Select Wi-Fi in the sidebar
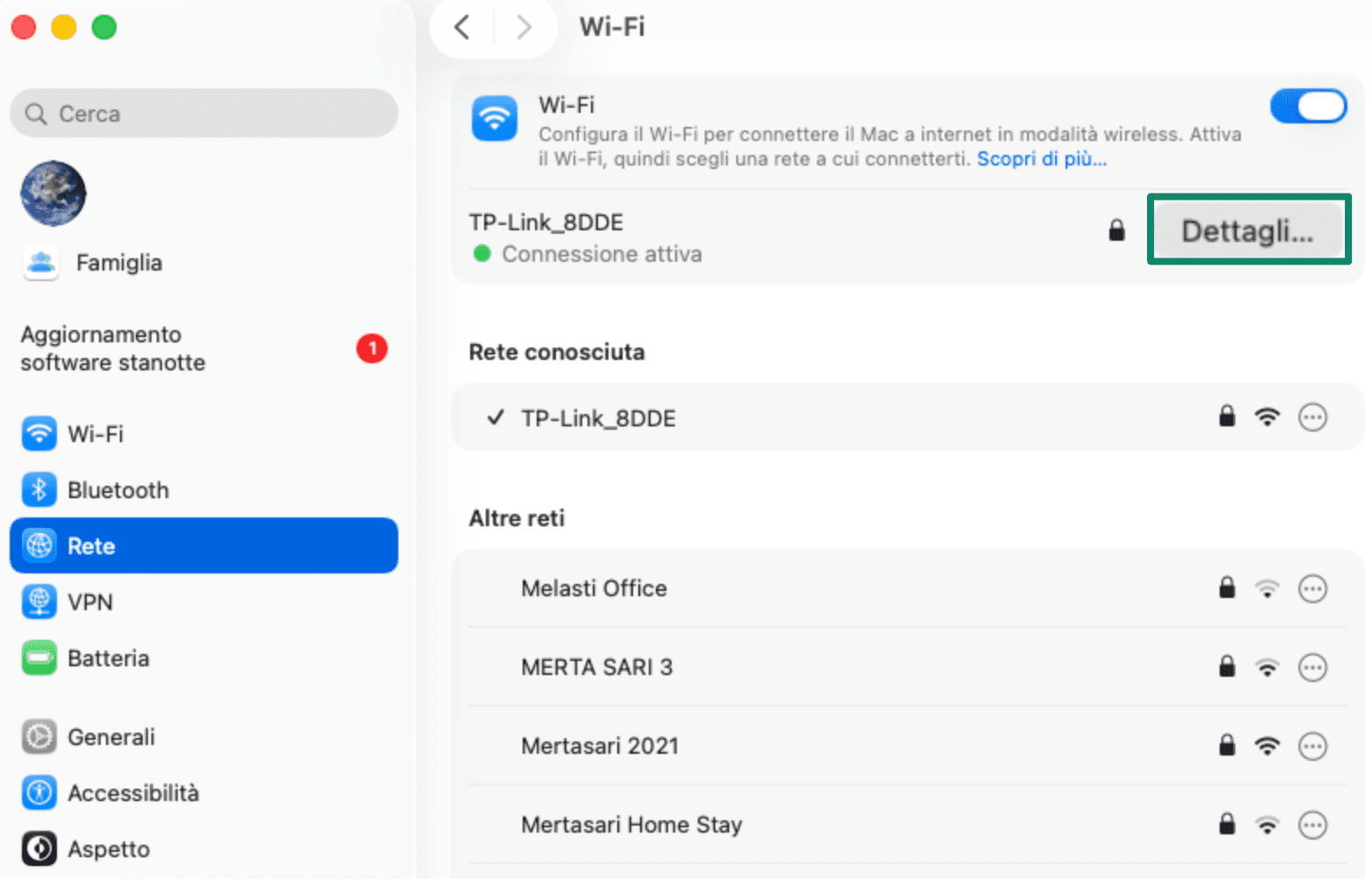Viewport: 1372px width, 879px height. pyautogui.click(x=96, y=433)
